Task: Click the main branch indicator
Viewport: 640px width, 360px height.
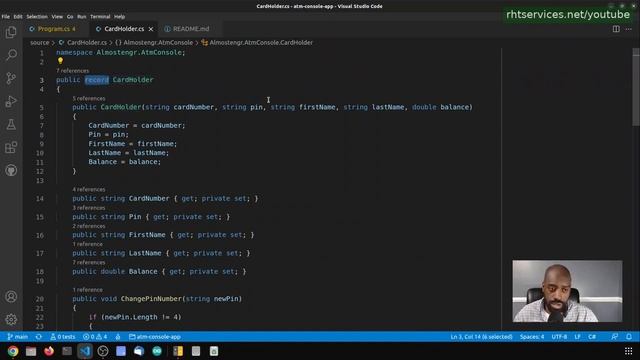Action: 18,337
